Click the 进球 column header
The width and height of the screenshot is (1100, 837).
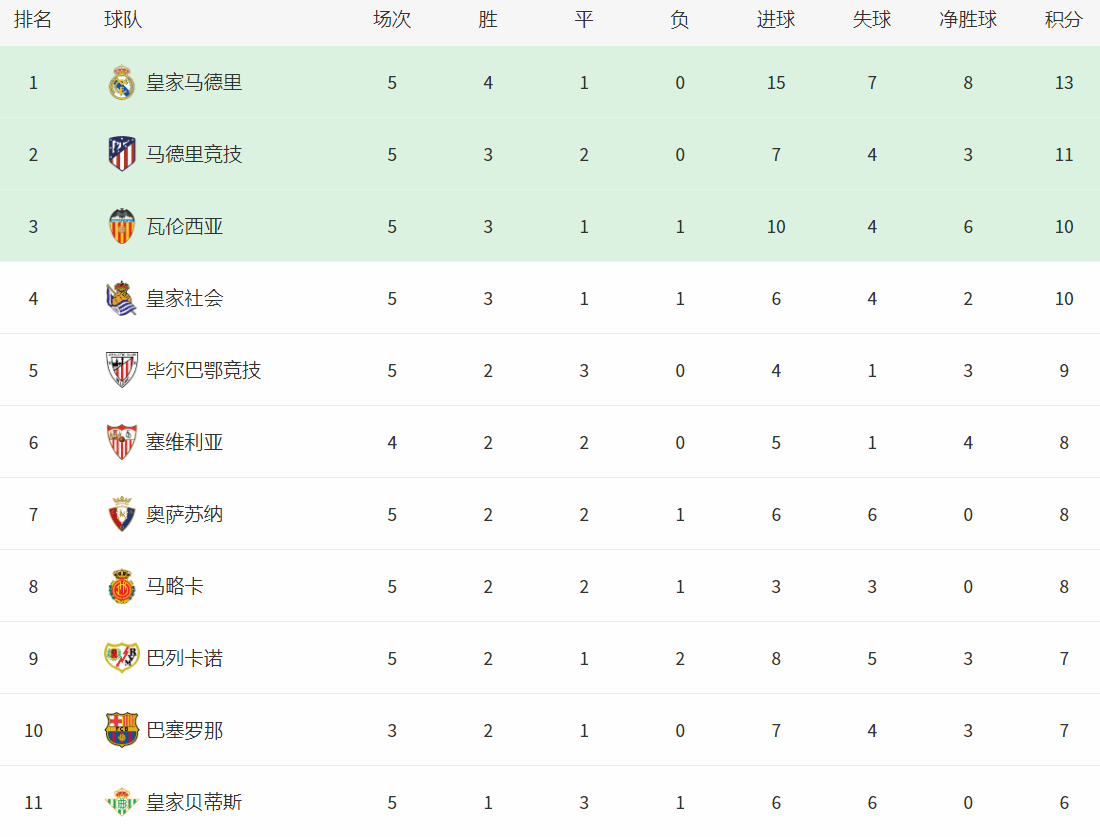coord(776,20)
